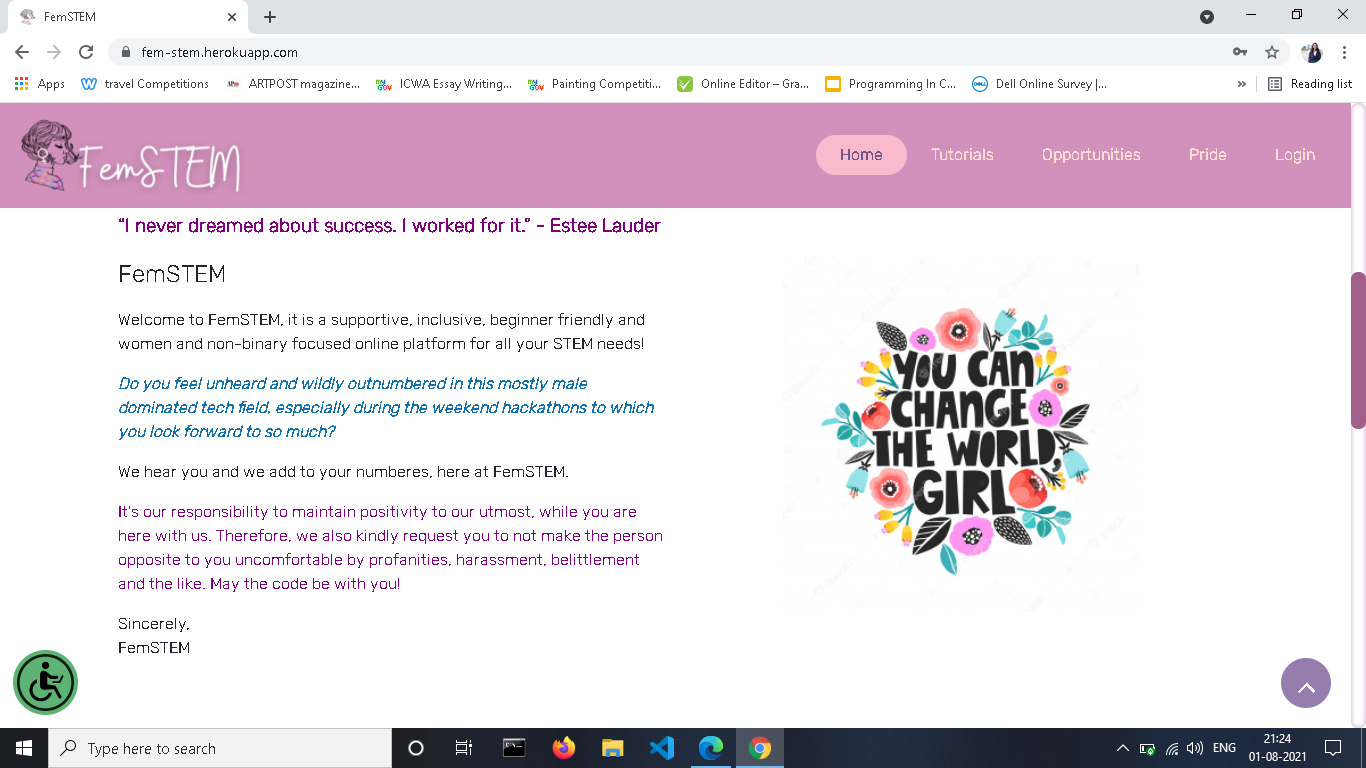Click the FemSTEM logo in the header
The width and height of the screenshot is (1366, 768).
click(x=131, y=156)
